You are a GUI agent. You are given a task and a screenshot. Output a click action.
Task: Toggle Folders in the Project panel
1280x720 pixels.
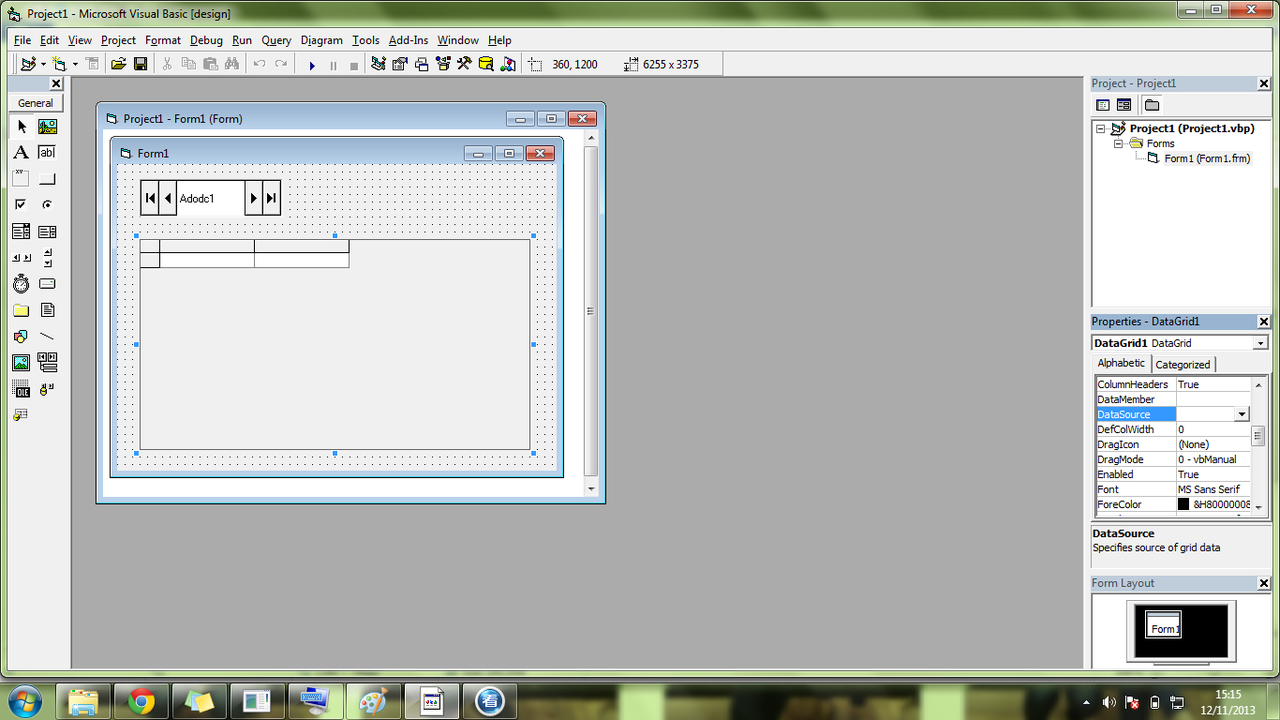tap(1152, 105)
